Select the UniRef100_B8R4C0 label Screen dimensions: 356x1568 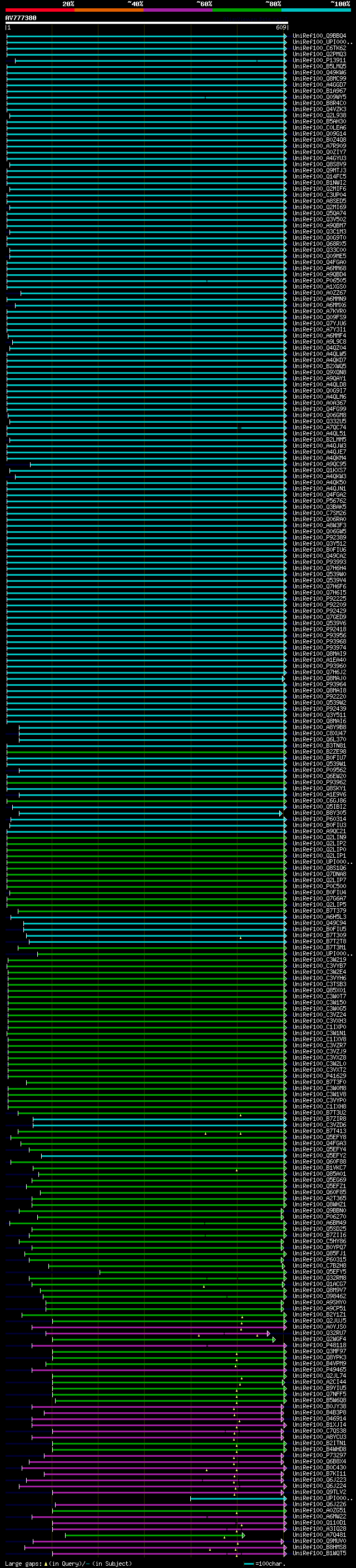[x=319, y=103]
